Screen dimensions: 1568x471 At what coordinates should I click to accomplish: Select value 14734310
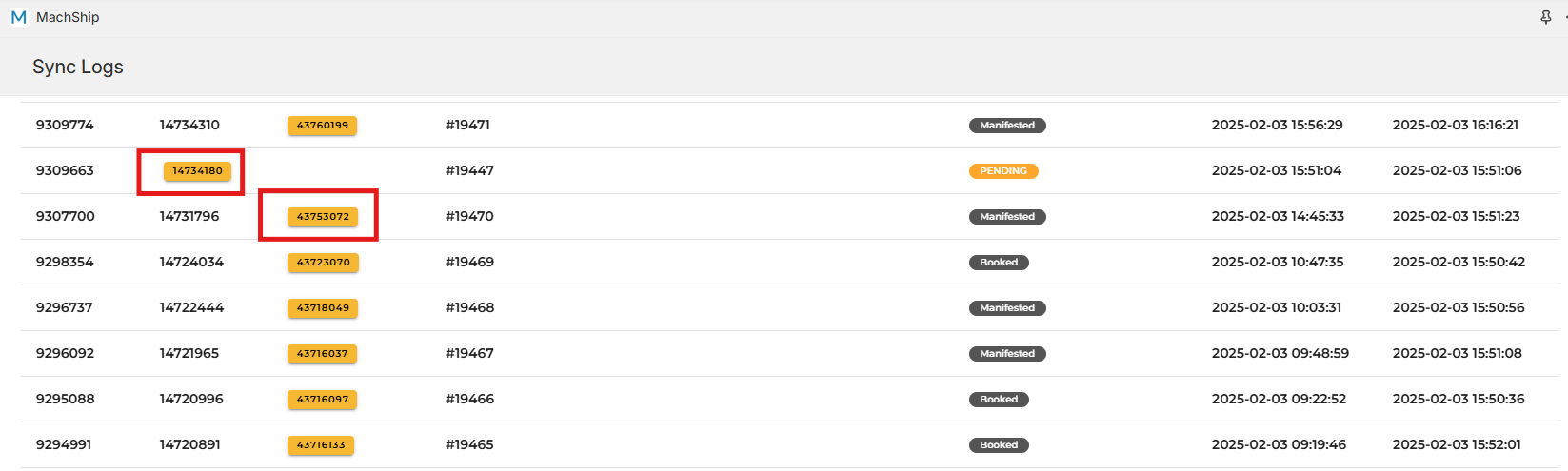[x=189, y=125]
